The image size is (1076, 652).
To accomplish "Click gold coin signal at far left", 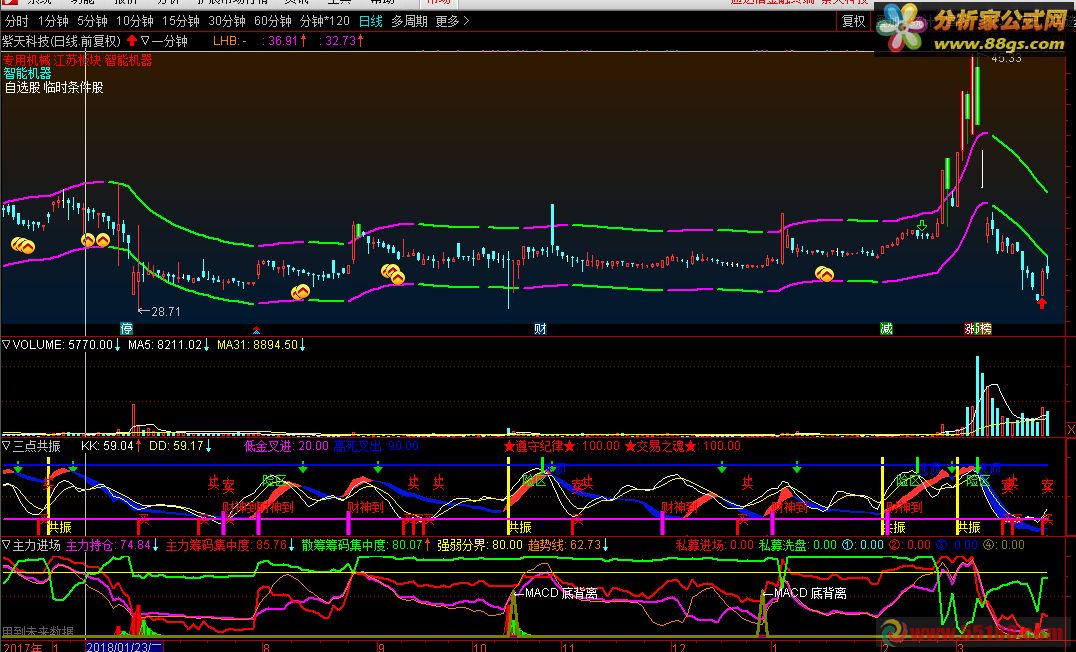I will tap(23, 244).
